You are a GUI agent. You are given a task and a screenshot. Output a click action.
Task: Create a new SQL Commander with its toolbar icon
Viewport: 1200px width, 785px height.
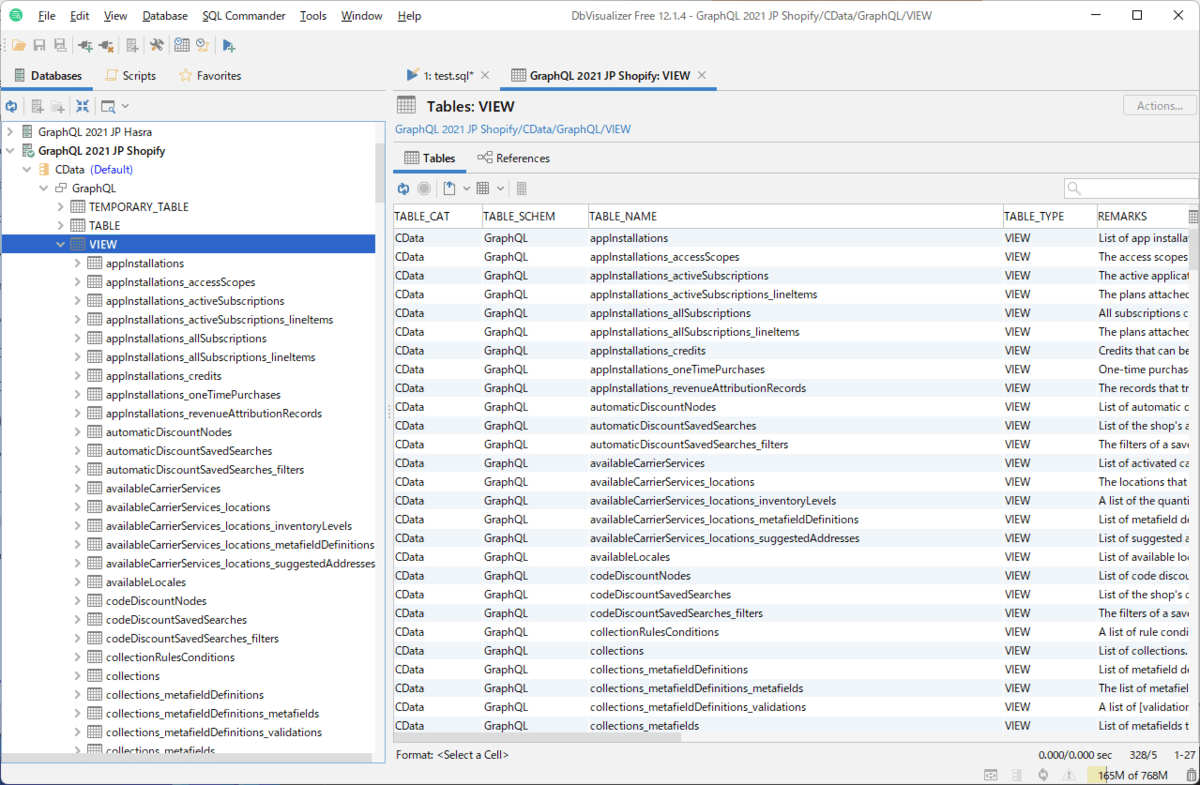pos(131,45)
